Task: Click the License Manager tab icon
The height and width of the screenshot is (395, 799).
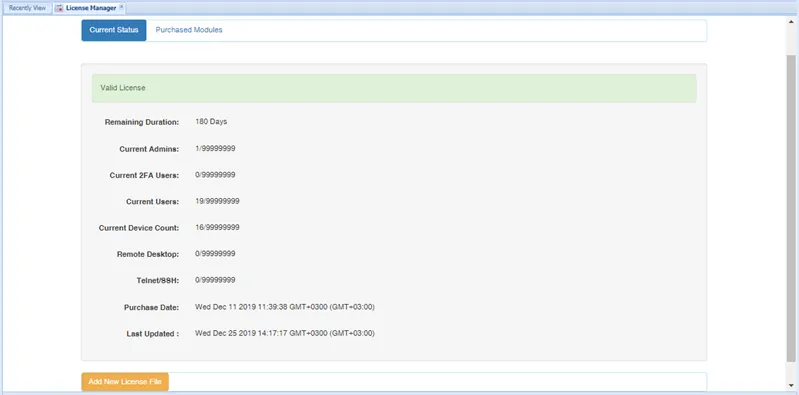Action: click(60, 8)
